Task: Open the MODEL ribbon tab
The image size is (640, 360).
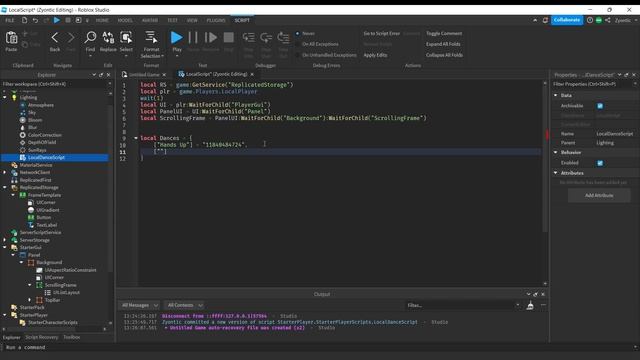Action: [125, 20]
